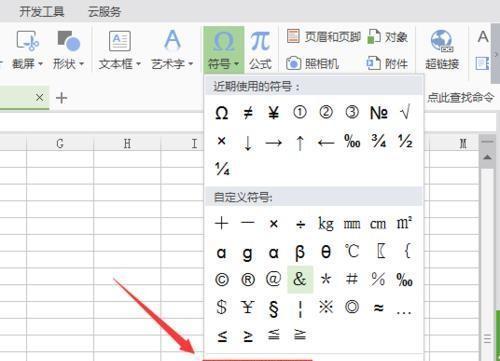Click the 截屏 screenshot icon
Screen dimensions: 500x361
coord(27,41)
